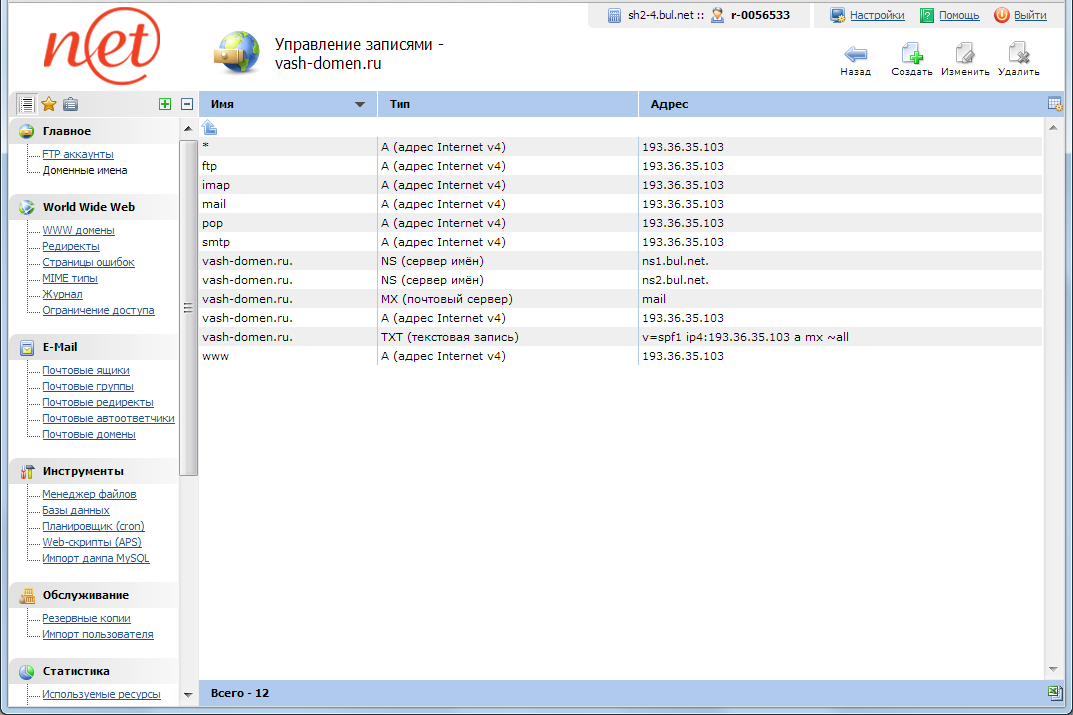Select the TXT record row for vash-domen.ru
1073x715 pixels.
point(450,337)
